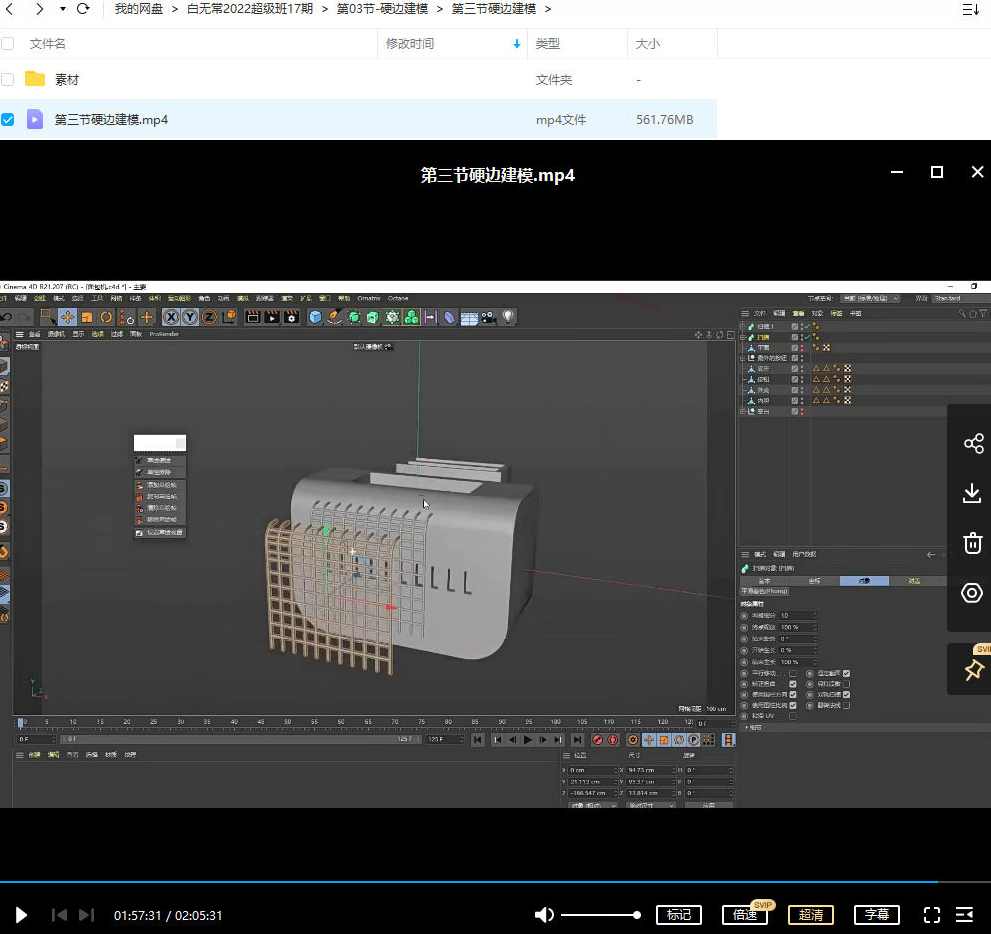The width and height of the screenshot is (991, 934).
Task: Click the previous video skip icon
Action: pyautogui.click(x=59, y=915)
